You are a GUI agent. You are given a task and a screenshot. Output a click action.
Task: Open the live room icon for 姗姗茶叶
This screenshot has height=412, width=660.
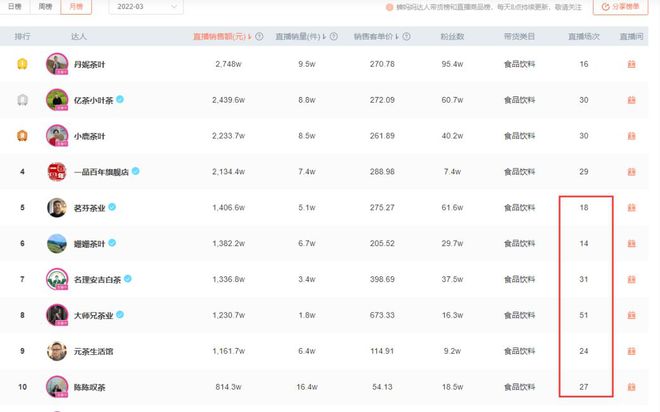pyautogui.click(x=631, y=244)
